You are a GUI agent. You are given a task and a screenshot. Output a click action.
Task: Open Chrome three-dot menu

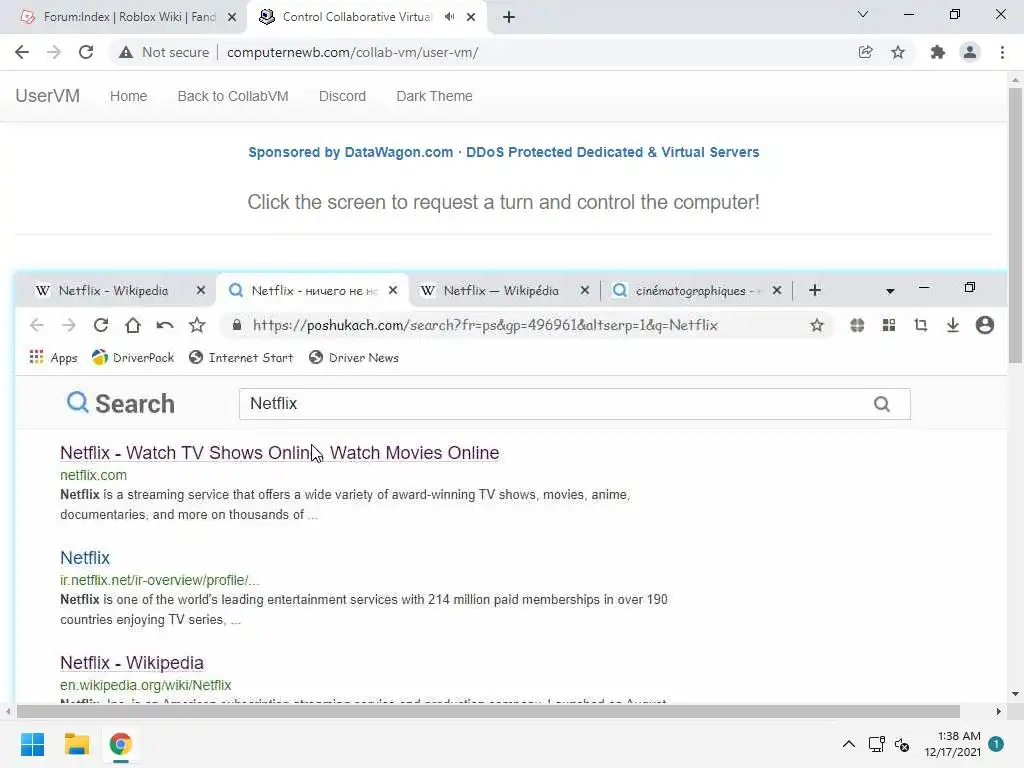pos(1002,52)
